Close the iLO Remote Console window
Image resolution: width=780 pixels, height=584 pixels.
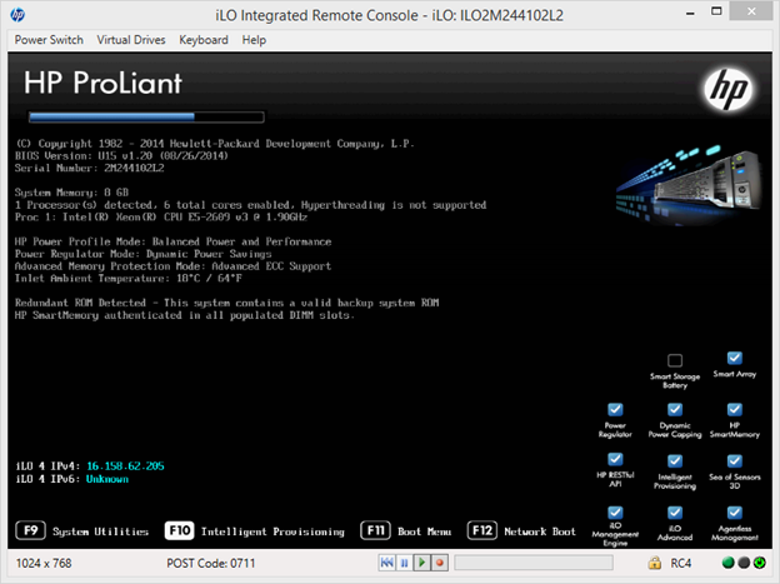tap(751, 12)
